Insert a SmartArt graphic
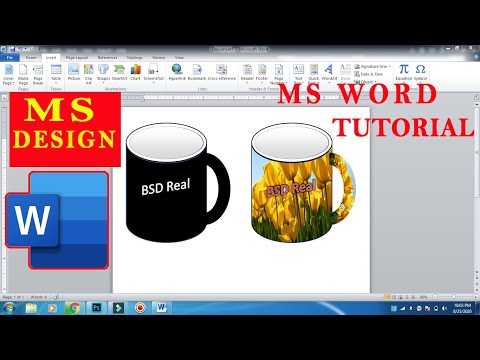Viewport: 480px width, 360px height. [x=119, y=72]
